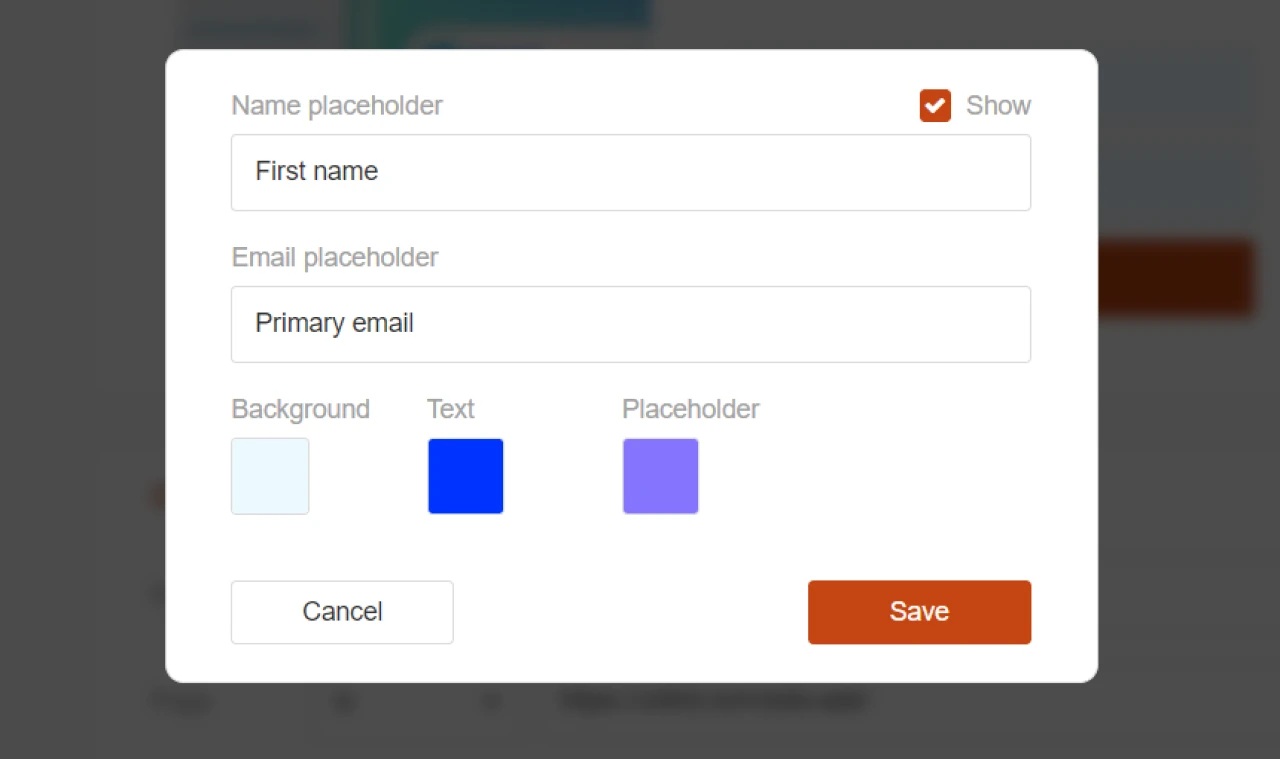This screenshot has width=1280, height=759.
Task: Click the blurred preview image above the dialog
Action: point(500,22)
